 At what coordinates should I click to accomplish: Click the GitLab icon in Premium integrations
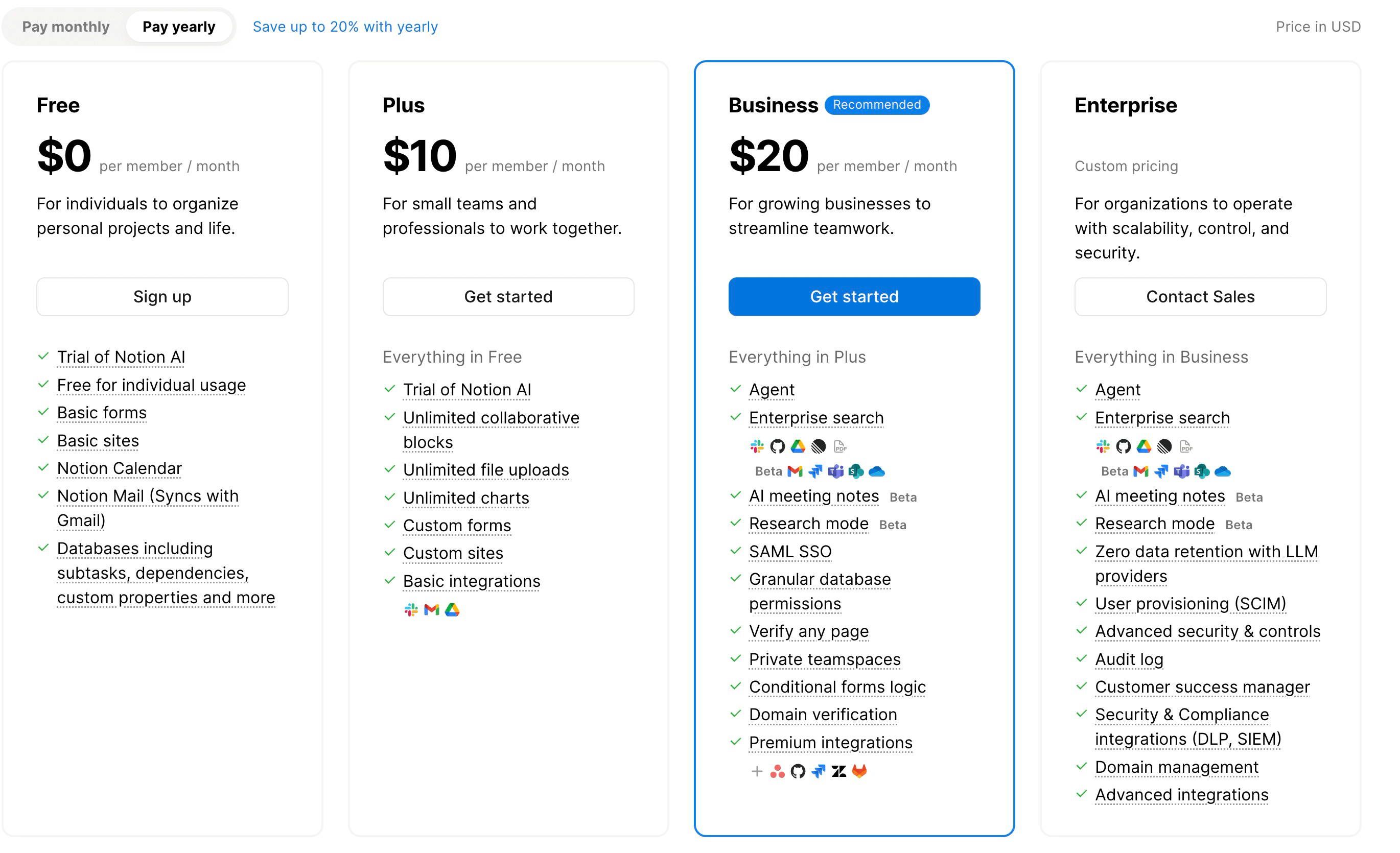pyautogui.click(x=859, y=772)
